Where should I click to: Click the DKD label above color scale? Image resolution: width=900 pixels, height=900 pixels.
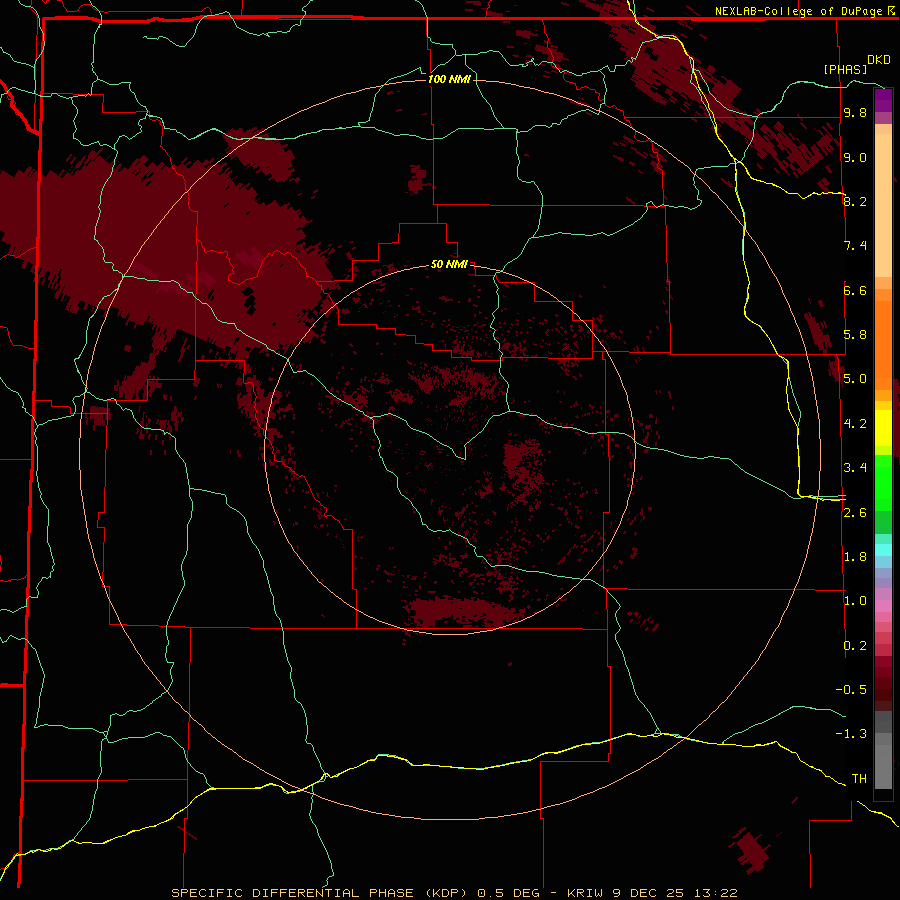click(879, 60)
